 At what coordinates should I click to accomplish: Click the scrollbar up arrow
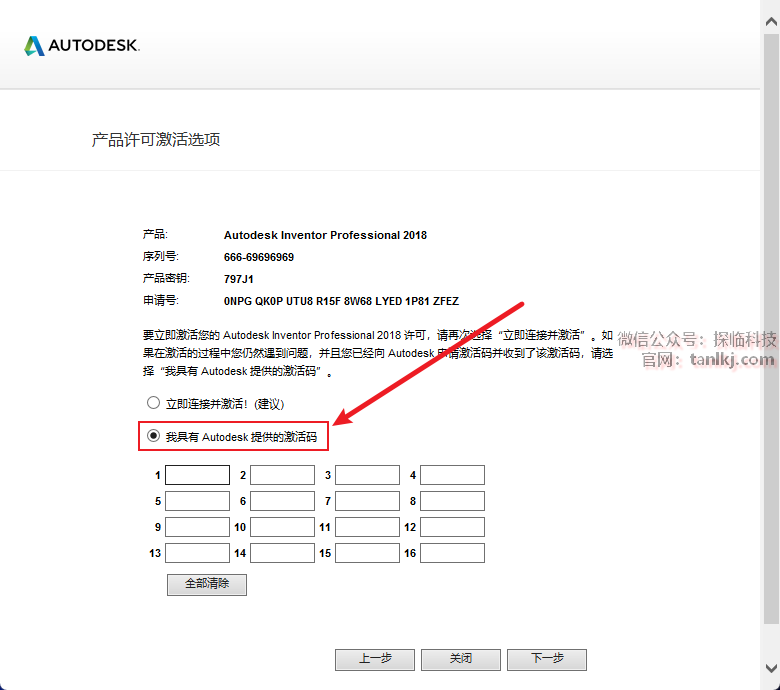pos(772,21)
